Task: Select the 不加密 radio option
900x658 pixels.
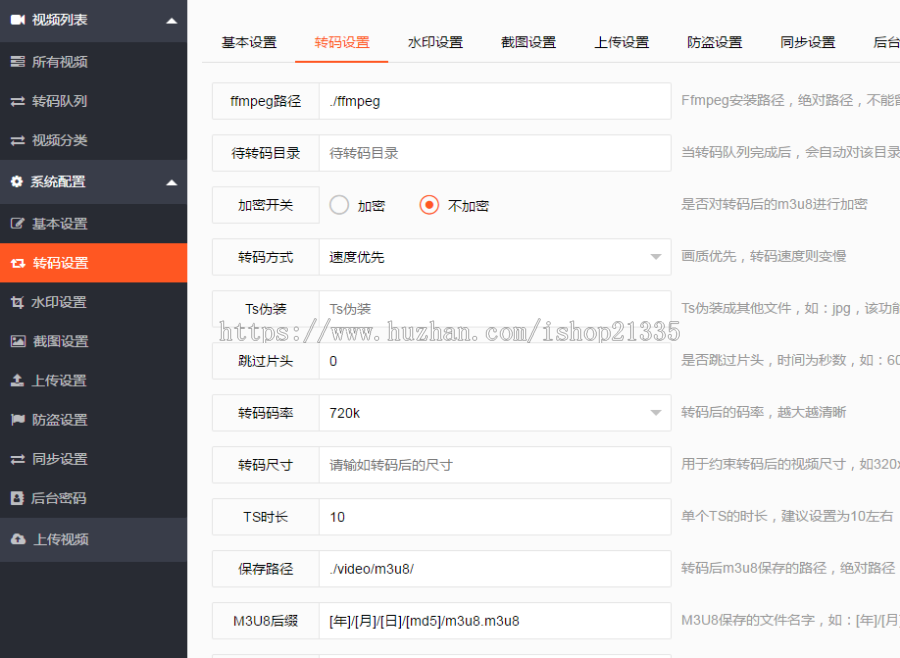Action: tap(429, 205)
